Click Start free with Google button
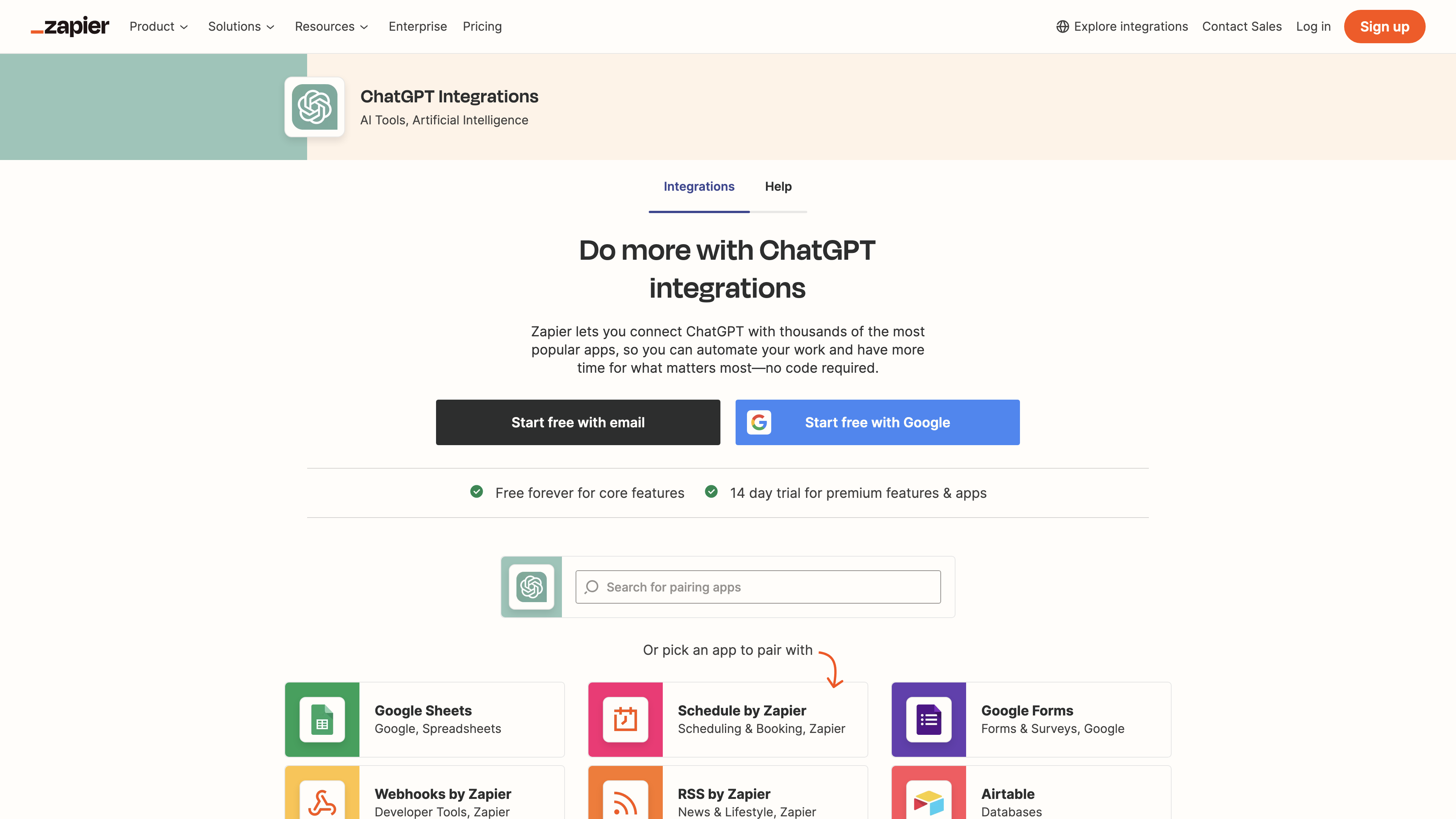The width and height of the screenshot is (1456, 819). tap(877, 422)
